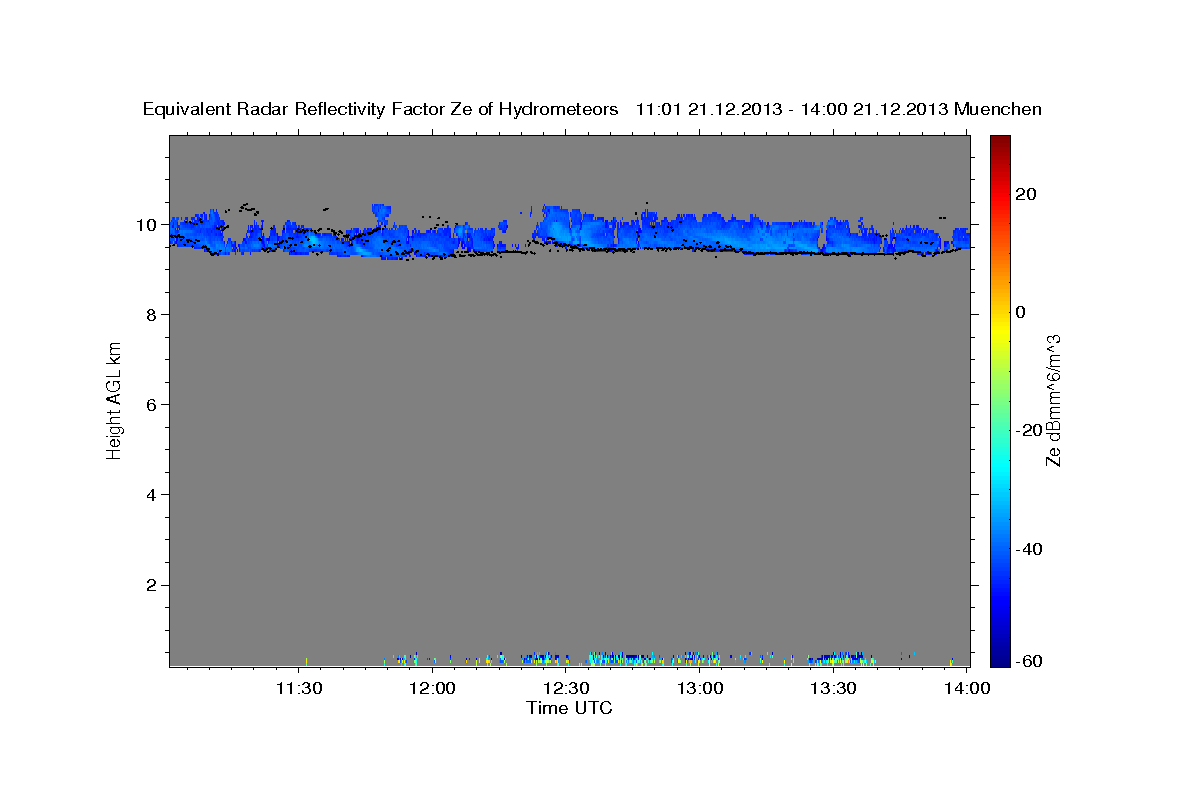Click the '6' height tick label
Image resolution: width=1200 pixels, height=800 pixels.
click(152, 404)
